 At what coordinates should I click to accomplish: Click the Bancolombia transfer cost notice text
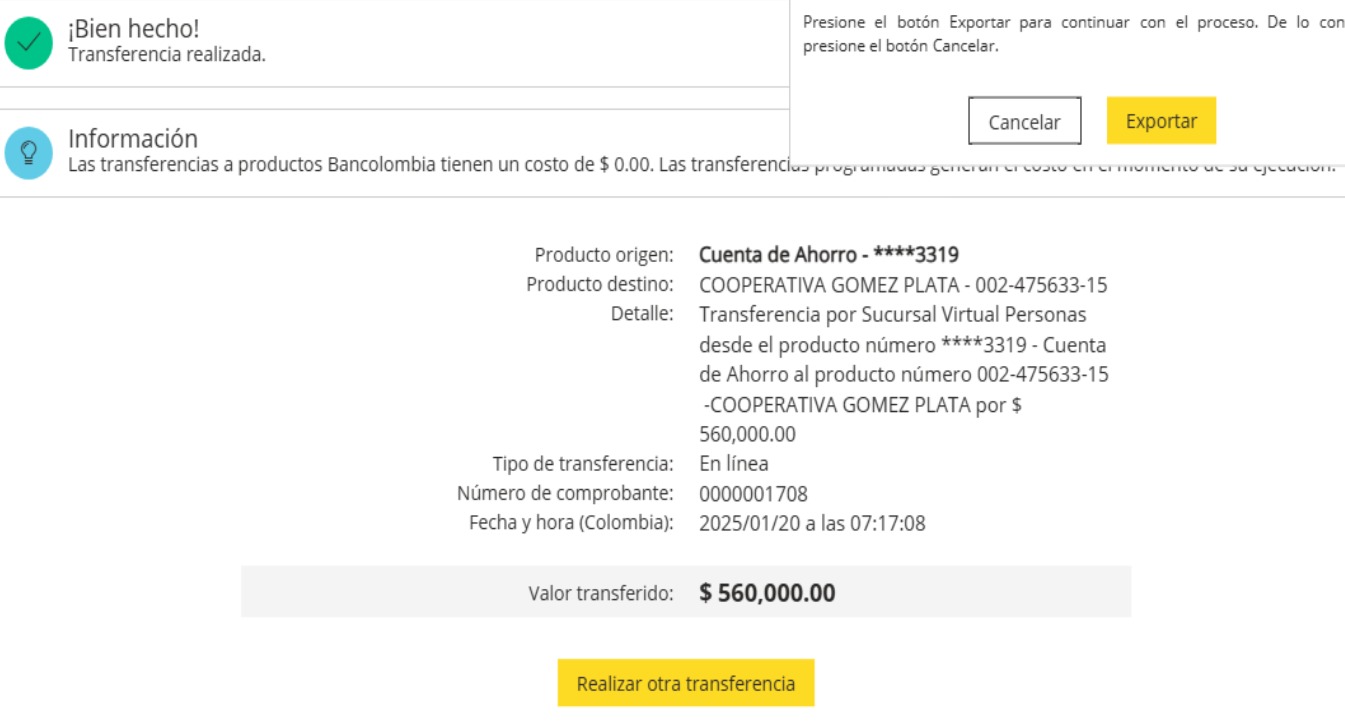coord(430,165)
